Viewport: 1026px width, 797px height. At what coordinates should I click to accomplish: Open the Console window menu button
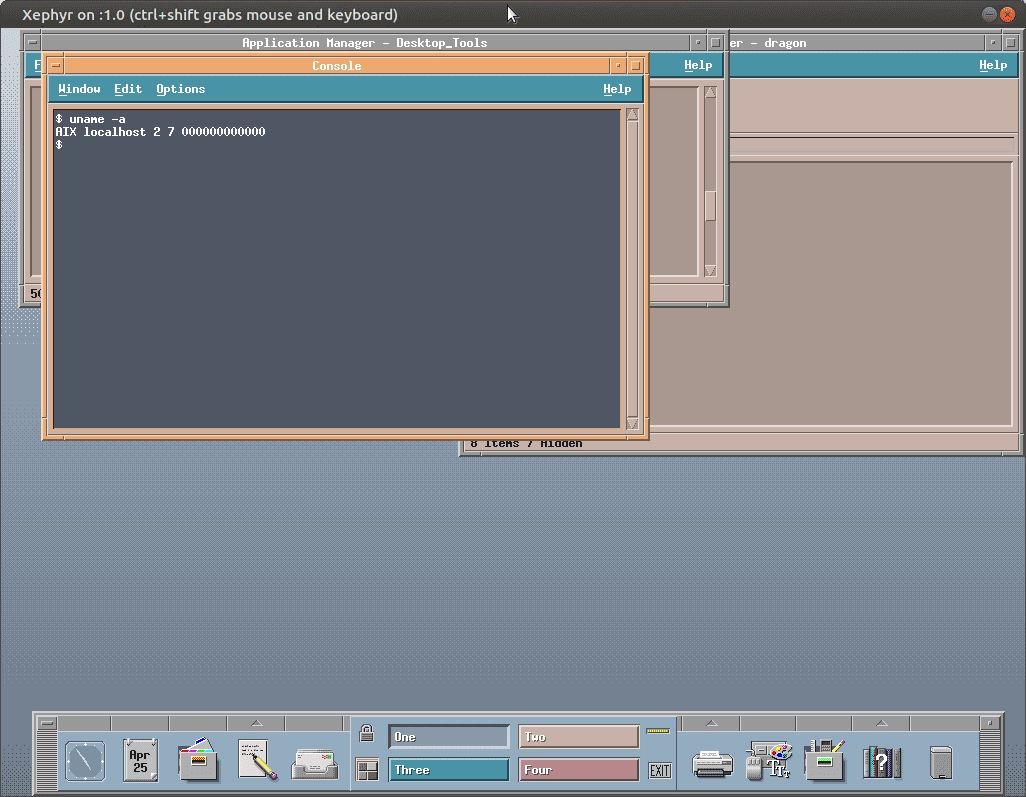click(x=56, y=65)
